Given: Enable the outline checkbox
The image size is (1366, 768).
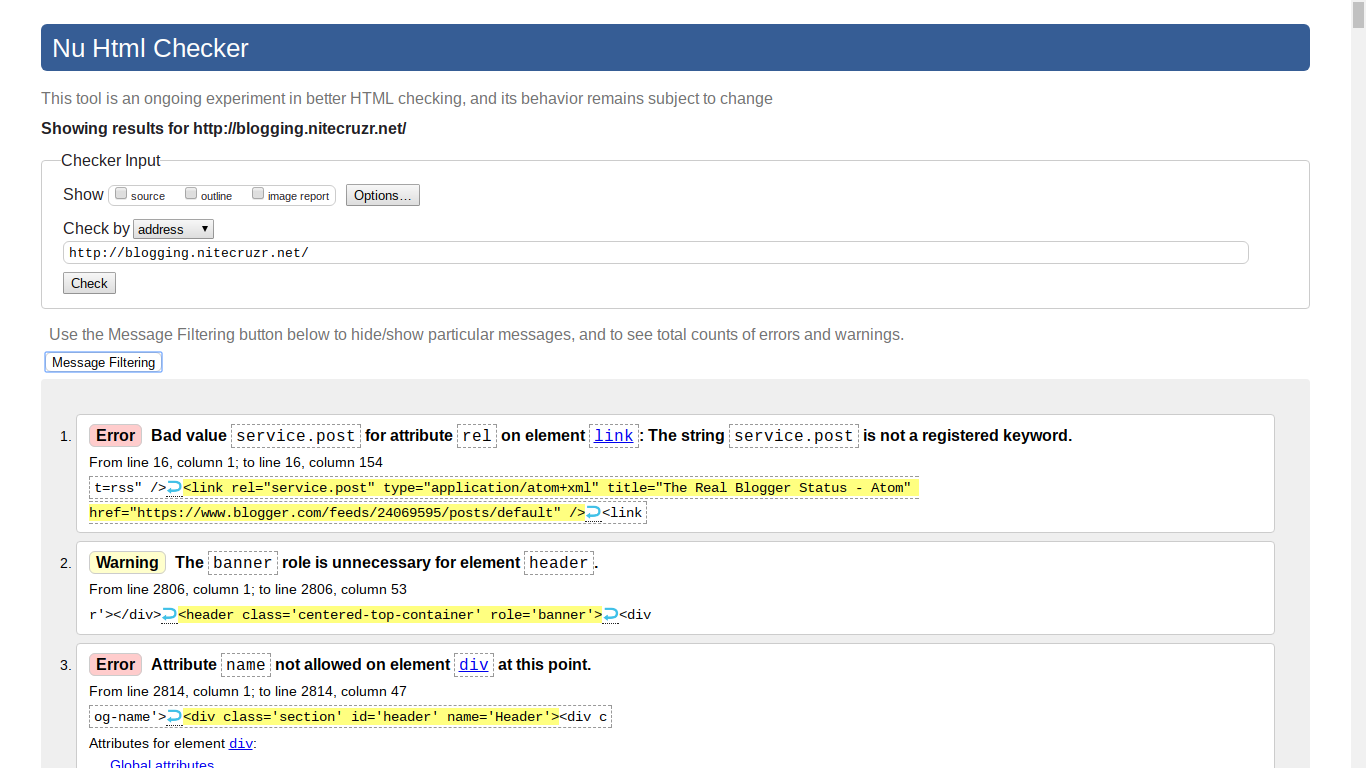Looking at the screenshot, I should click(191, 193).
